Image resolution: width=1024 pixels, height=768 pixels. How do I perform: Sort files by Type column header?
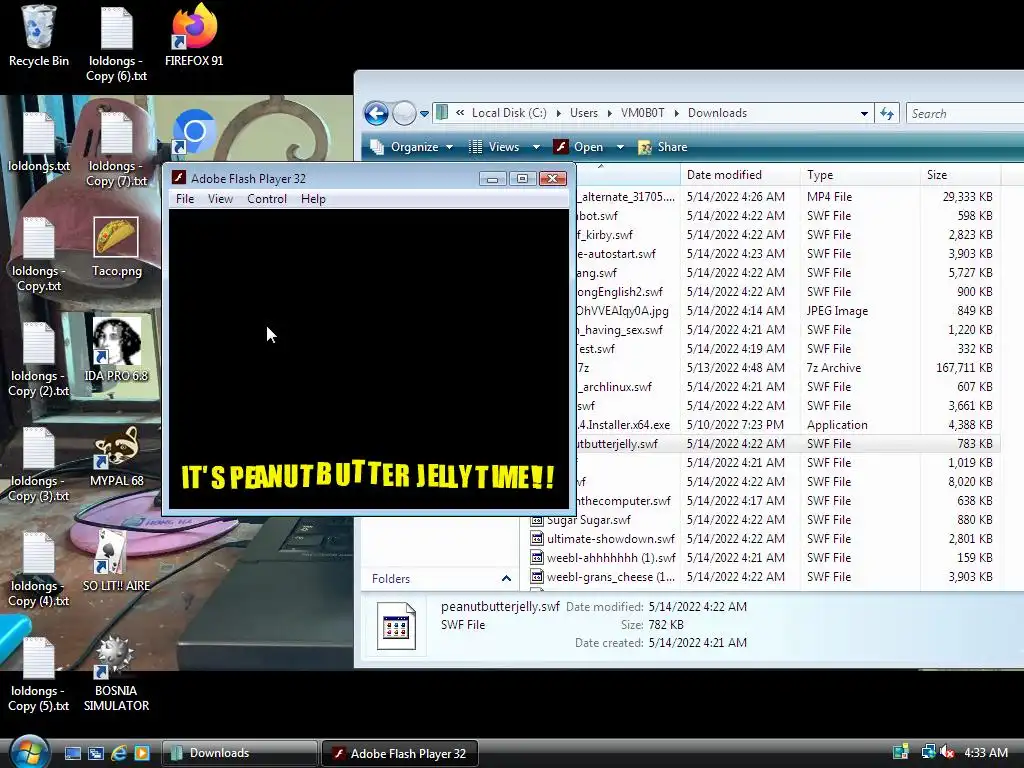(x=859, y=175)
